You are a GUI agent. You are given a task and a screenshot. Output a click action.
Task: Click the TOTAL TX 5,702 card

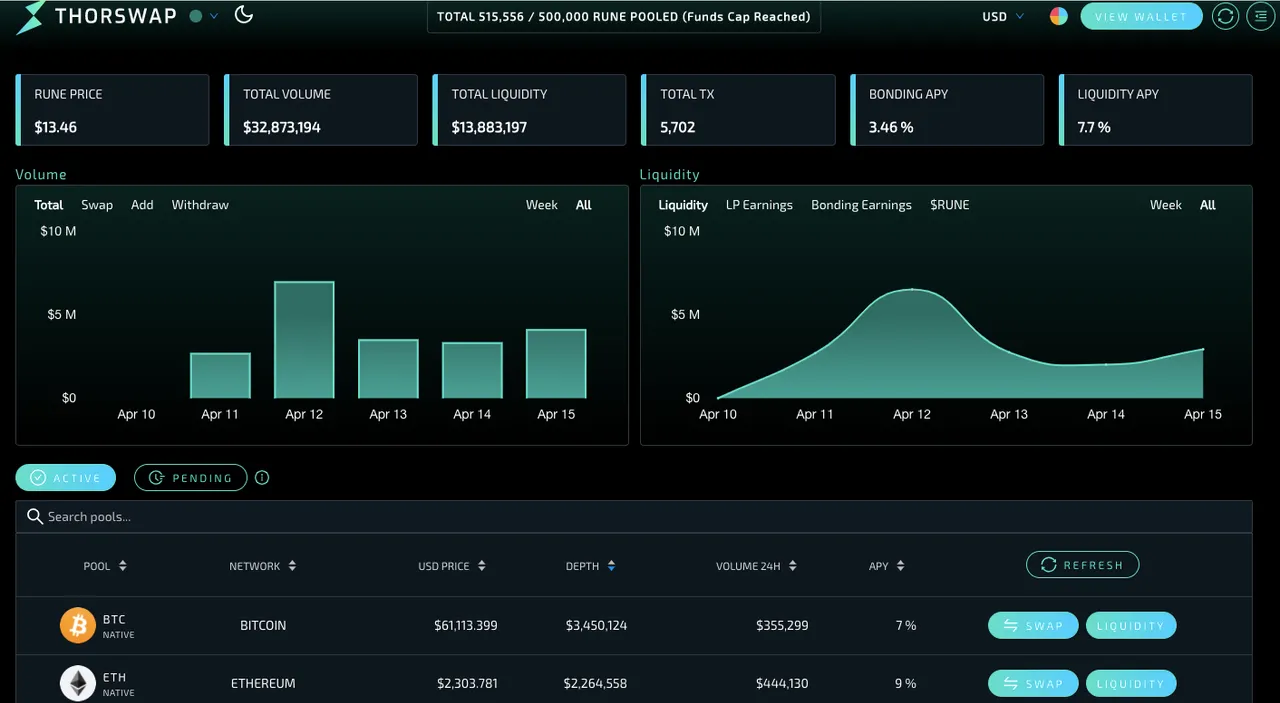point(738,110)
